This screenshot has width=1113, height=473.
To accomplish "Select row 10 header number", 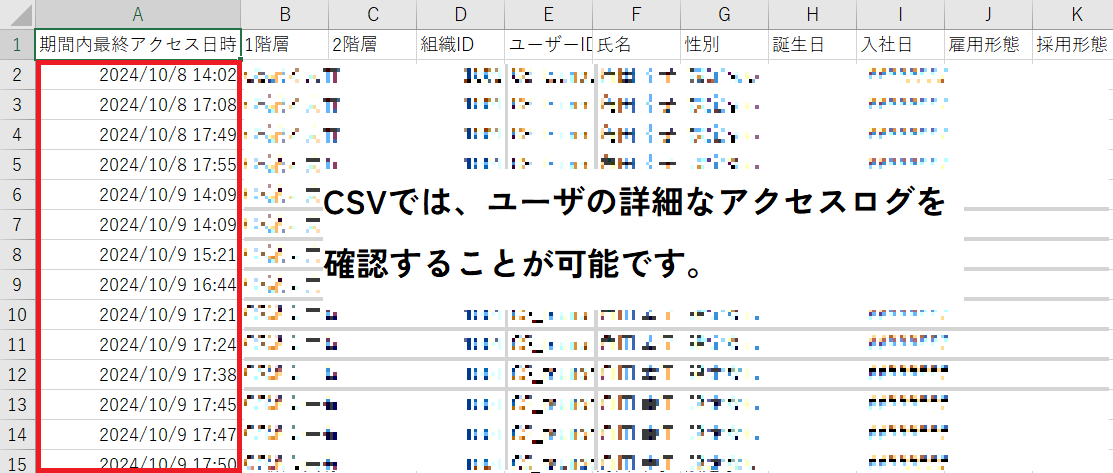I will [17, 315].
